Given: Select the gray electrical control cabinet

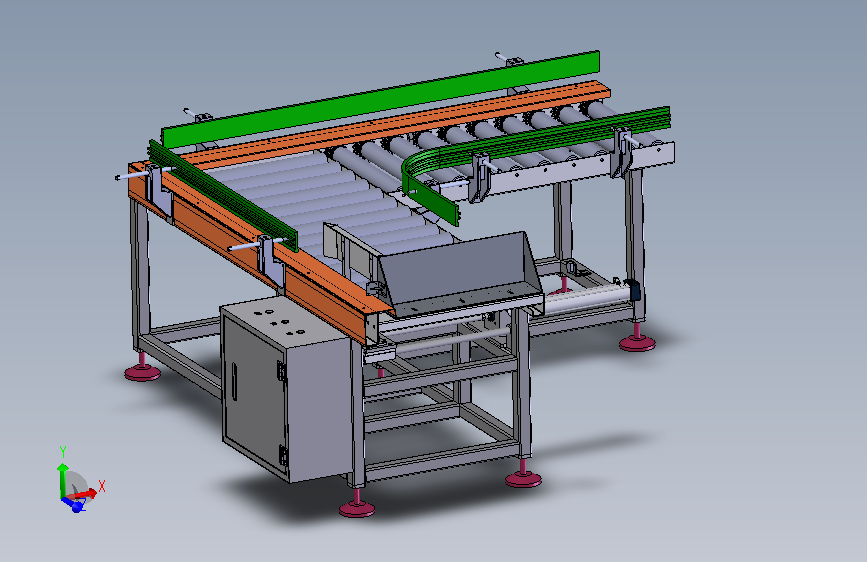Looking at the screenshot, I should (x=285, y=387).
